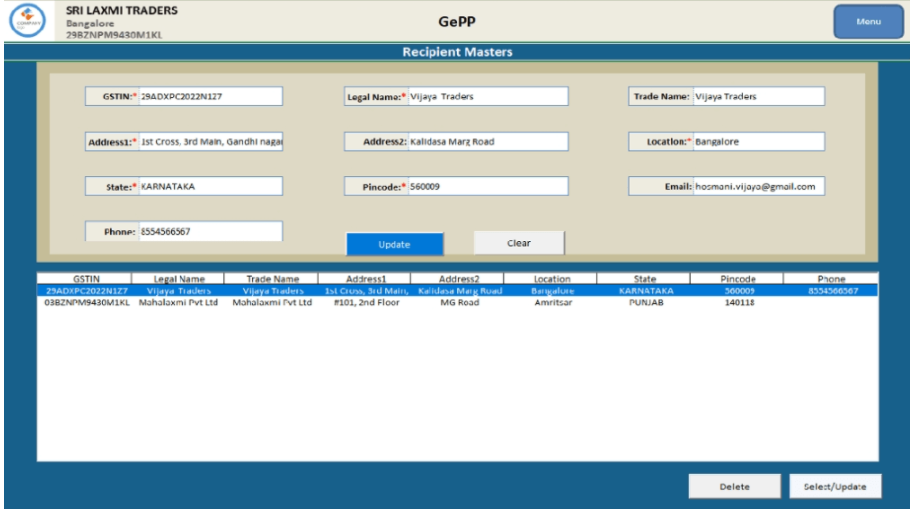
Task: Click the blue Update button
Action: click(x=395, y=244)
